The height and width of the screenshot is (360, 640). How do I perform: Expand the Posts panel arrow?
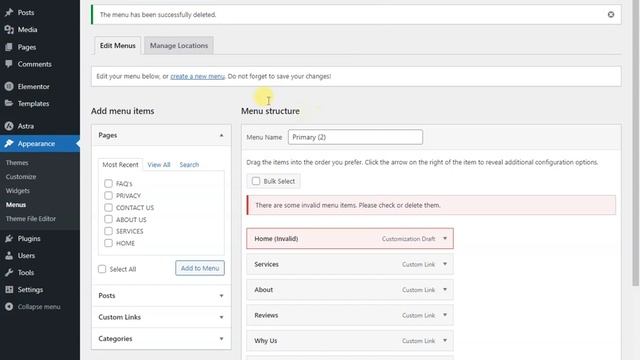tap(222, 296)
